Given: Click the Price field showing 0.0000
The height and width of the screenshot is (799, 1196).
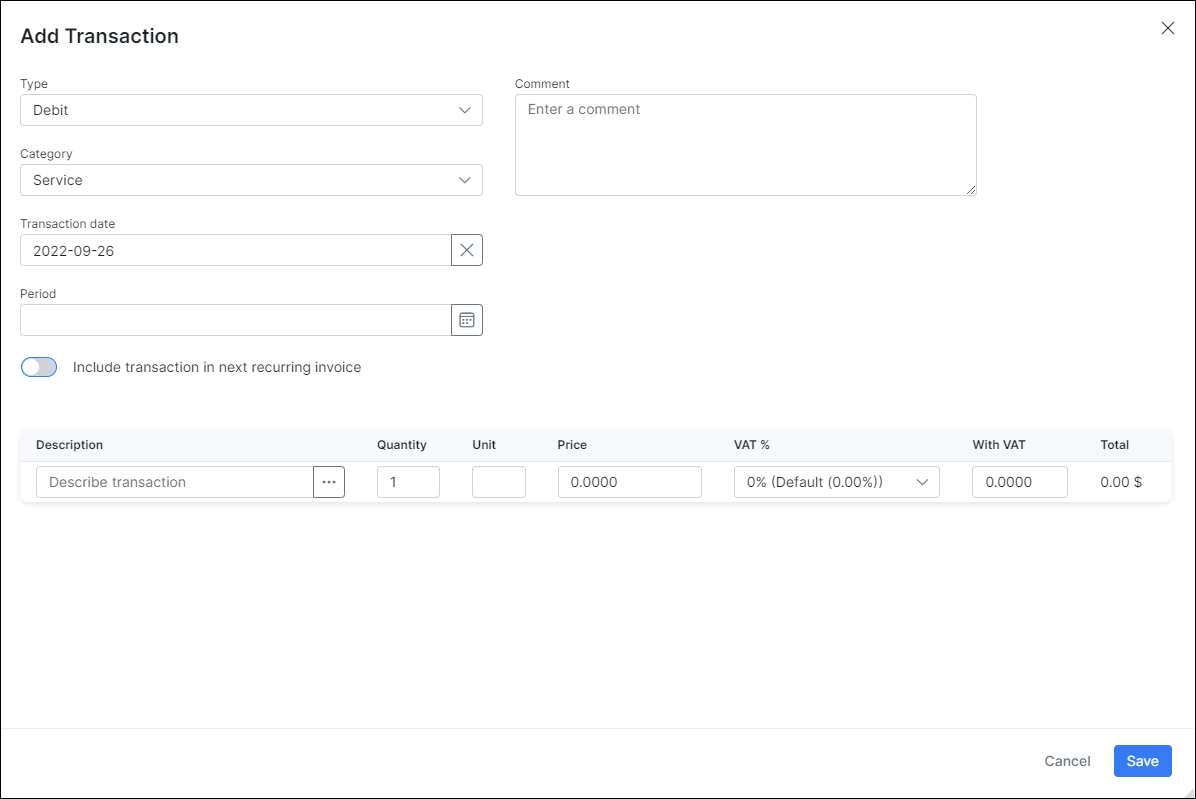Looking at the screenshot, I should pyautogui.click(x=629, y=481).
